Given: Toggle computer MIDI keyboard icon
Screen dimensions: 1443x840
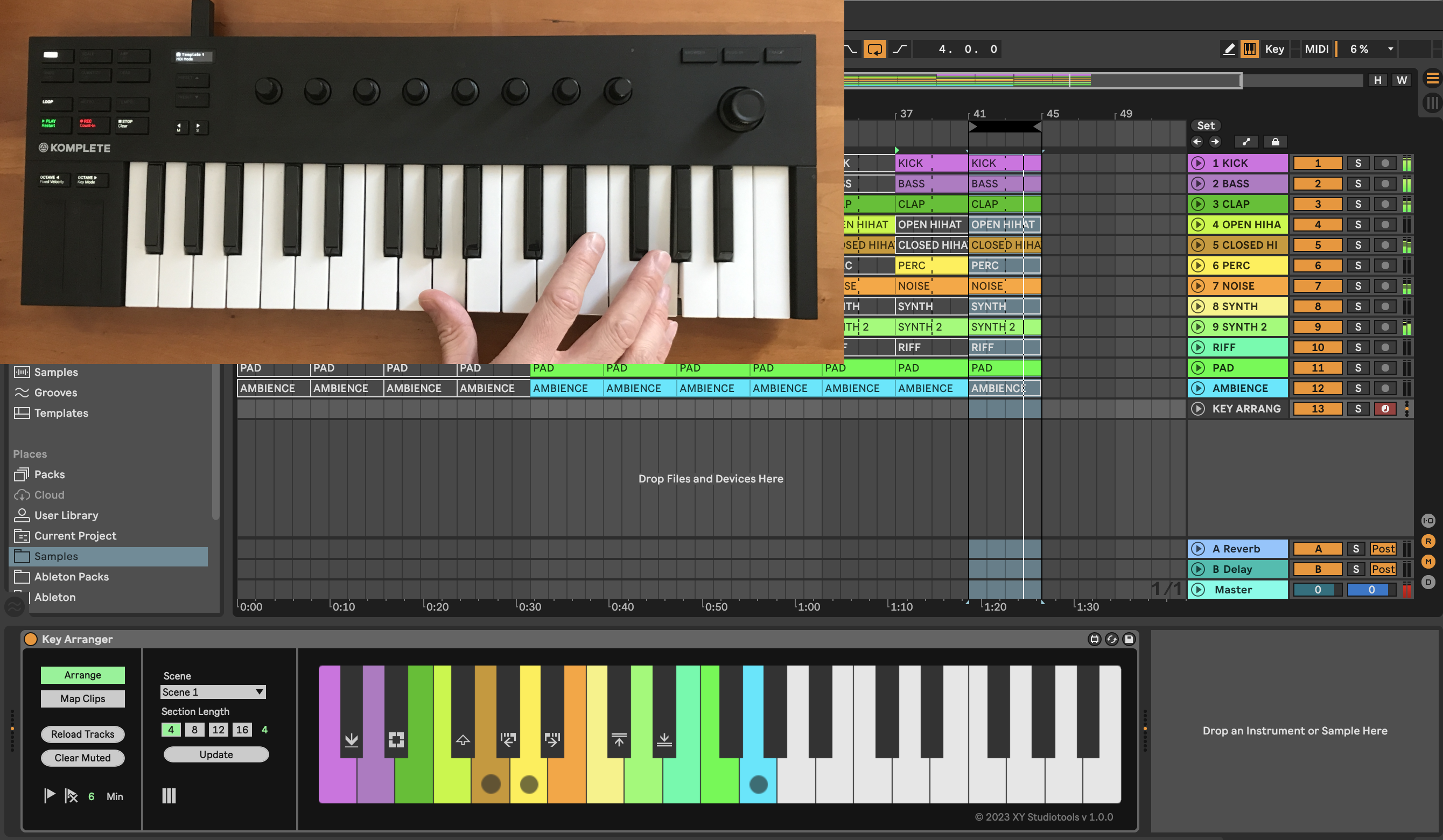Looking at the screenshot, I should point(1250,49).
